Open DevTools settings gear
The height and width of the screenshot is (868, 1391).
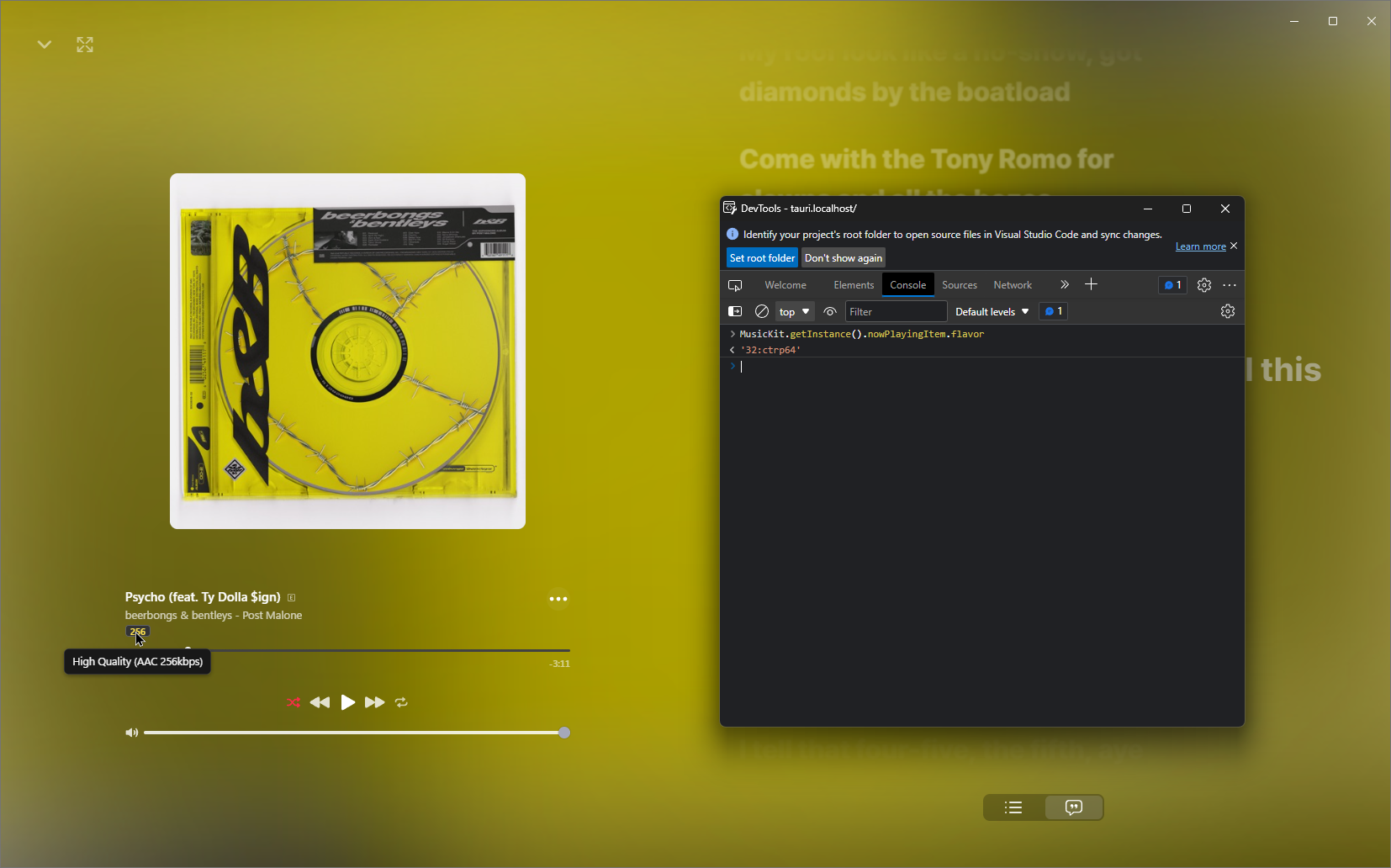[1203, 285]
